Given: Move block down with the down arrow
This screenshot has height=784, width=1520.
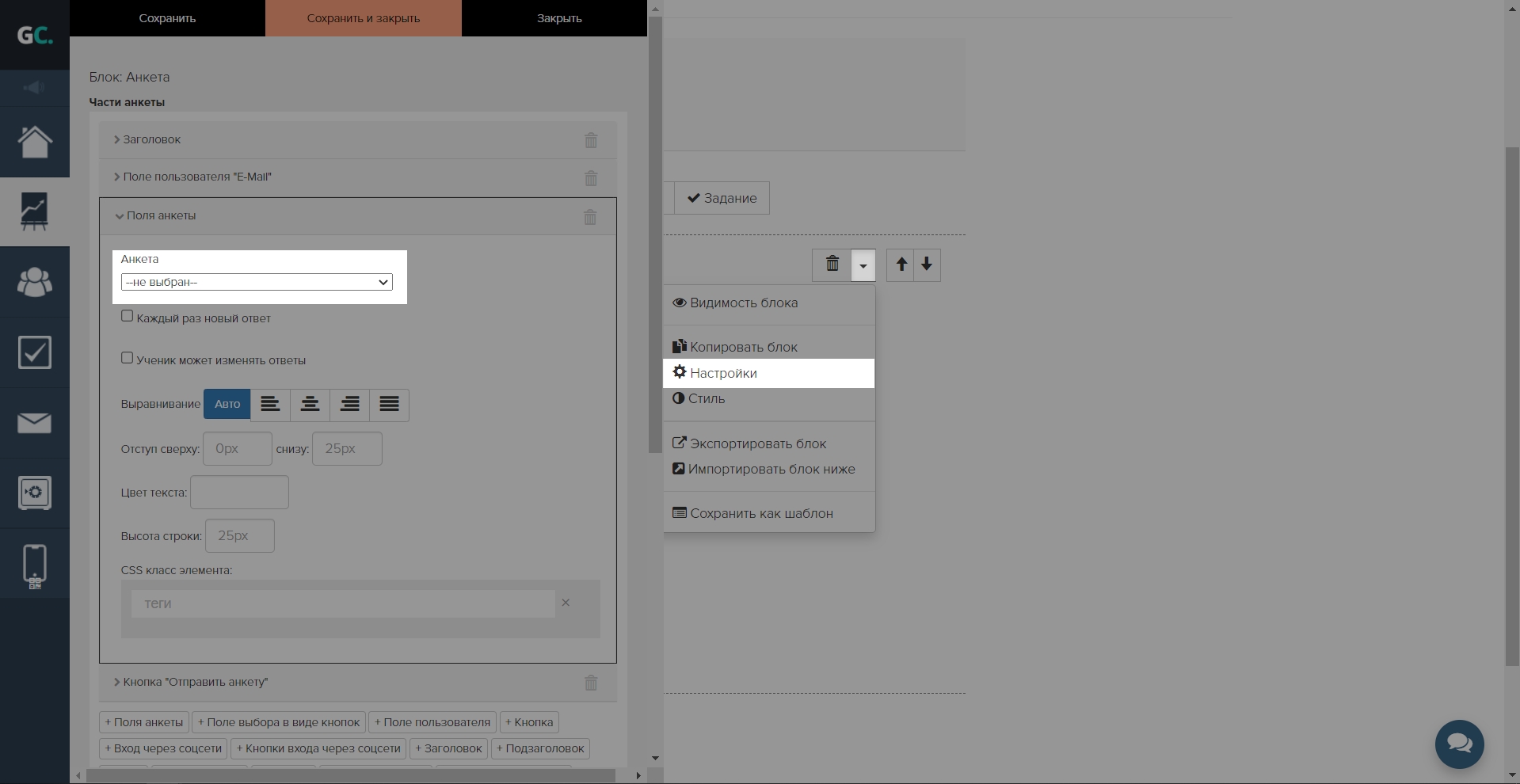Looking at the screenshot, I should coord(927,265).
